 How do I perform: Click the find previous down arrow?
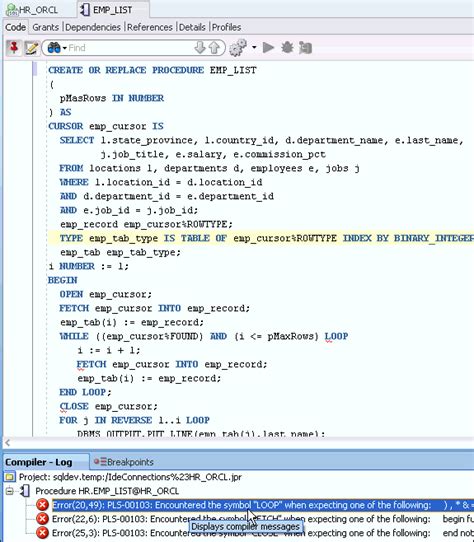200,48
